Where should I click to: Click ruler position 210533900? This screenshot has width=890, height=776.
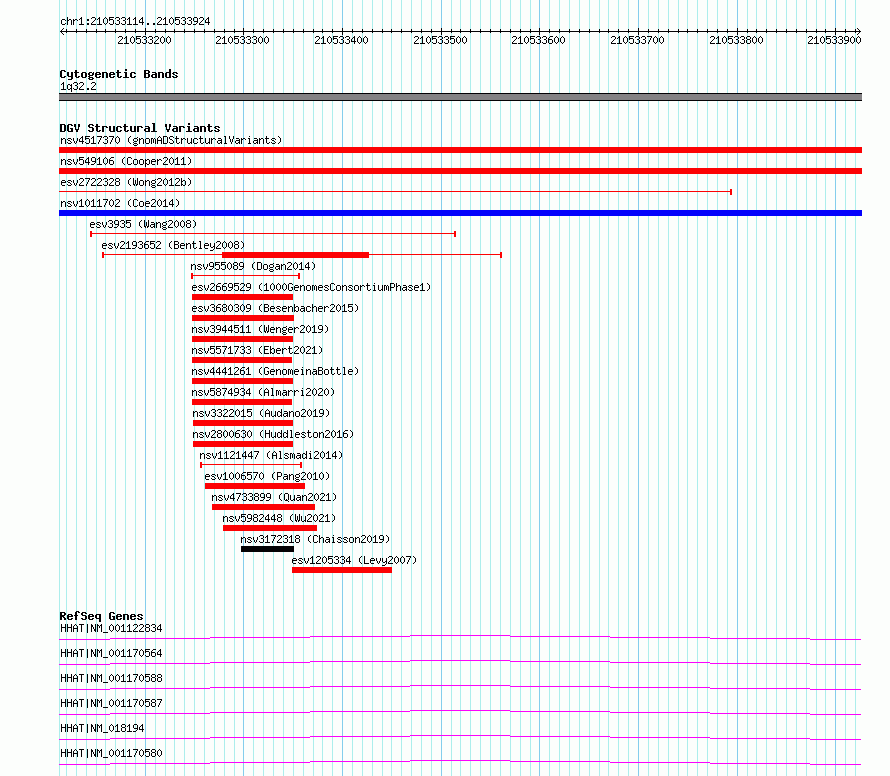coord(834,40)
